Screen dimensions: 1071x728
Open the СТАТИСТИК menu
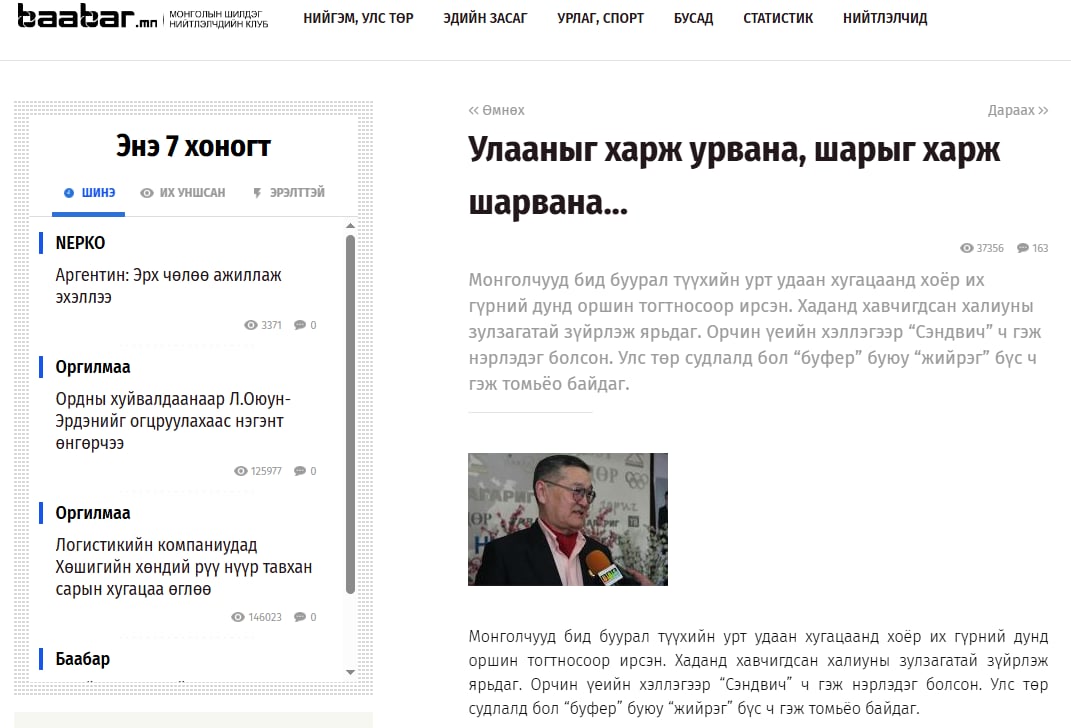pyautogui.click(x=778, y=18)
